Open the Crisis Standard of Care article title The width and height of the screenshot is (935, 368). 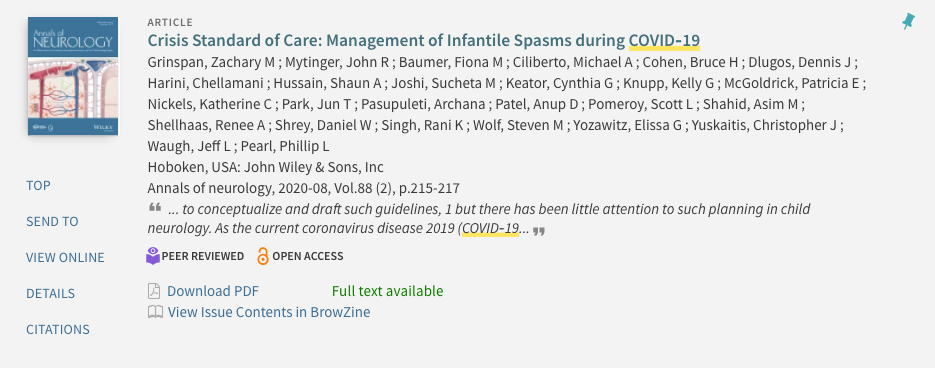pos(423,41)
